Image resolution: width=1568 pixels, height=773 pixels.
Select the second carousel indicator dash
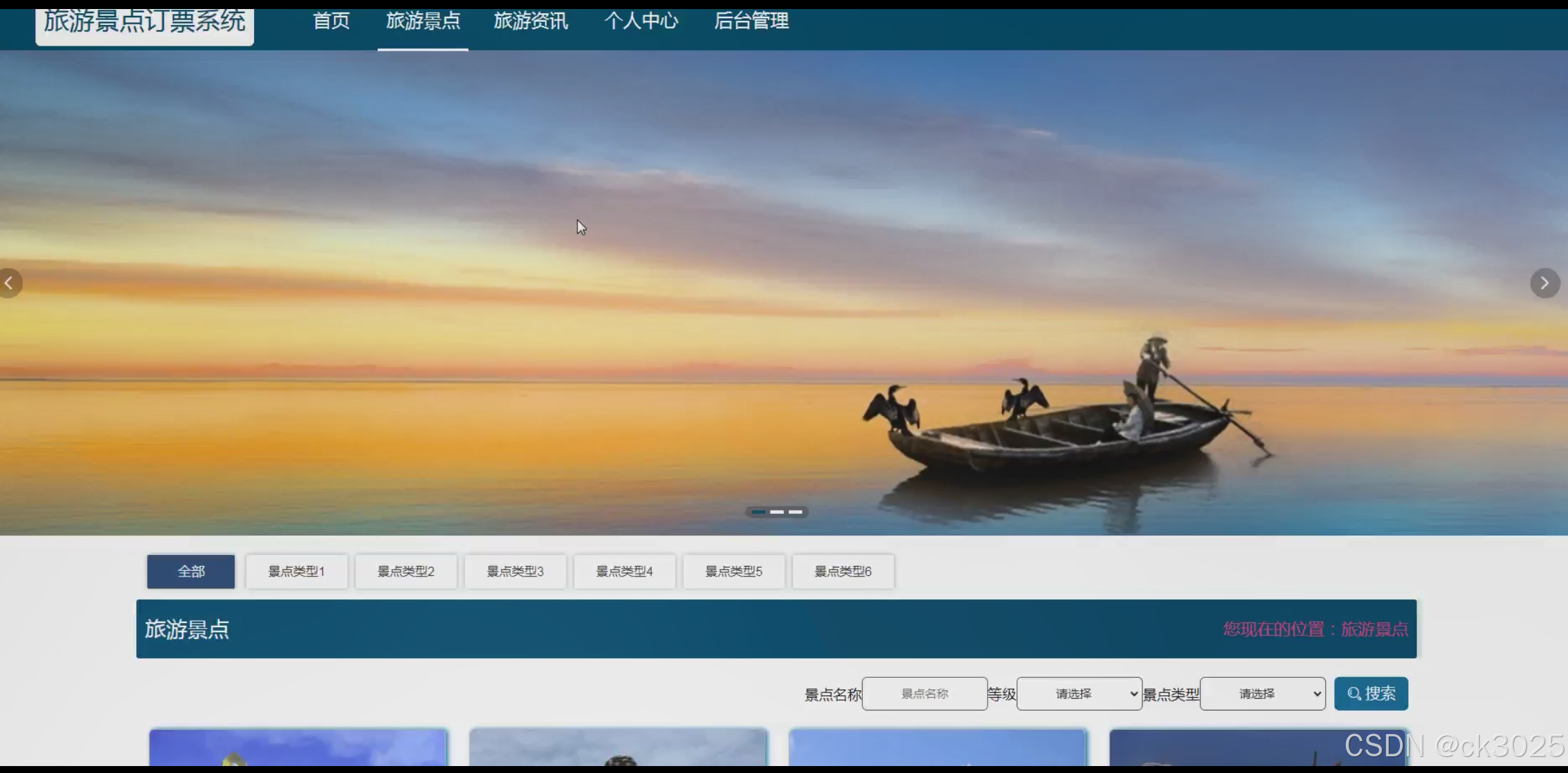777,512
